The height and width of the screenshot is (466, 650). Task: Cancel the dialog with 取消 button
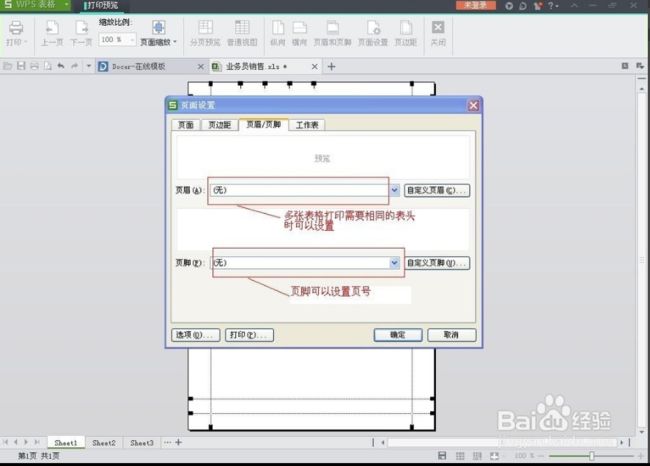pyautogui.click(x=451, y=335)
